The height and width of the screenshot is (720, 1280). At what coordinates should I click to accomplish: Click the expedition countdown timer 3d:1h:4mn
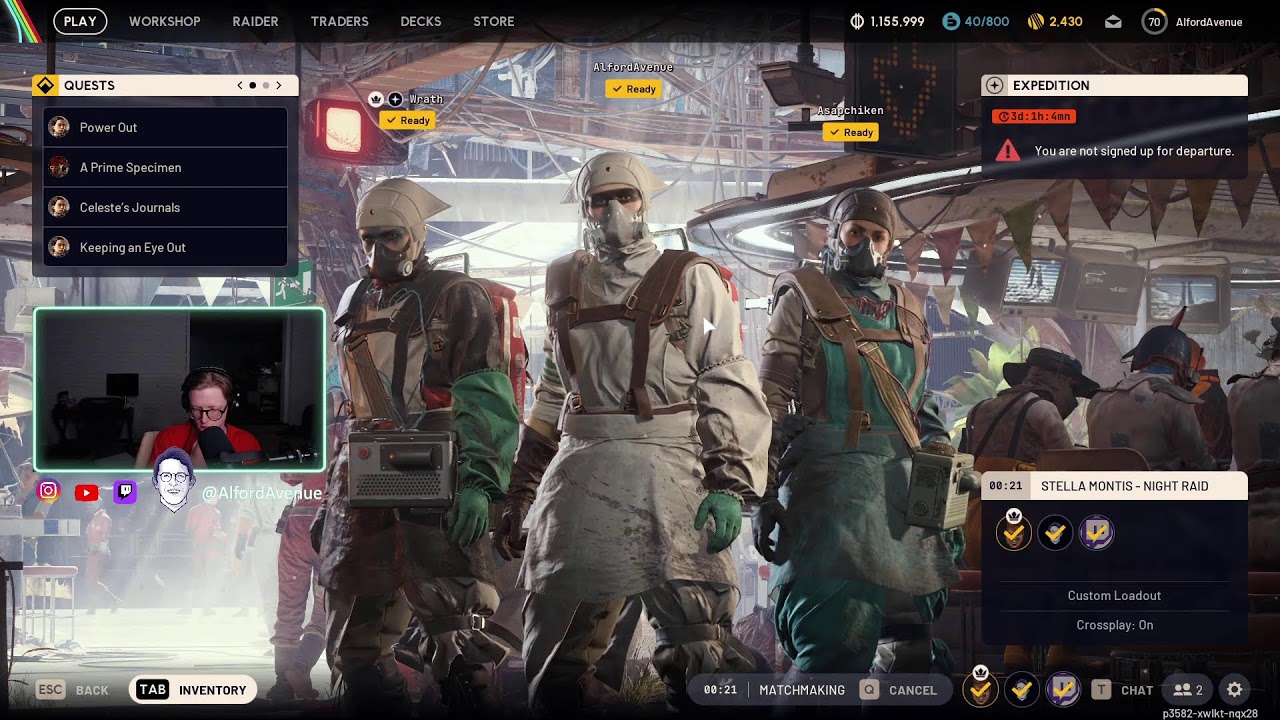pyautogui.click(x=1034, y=116)
